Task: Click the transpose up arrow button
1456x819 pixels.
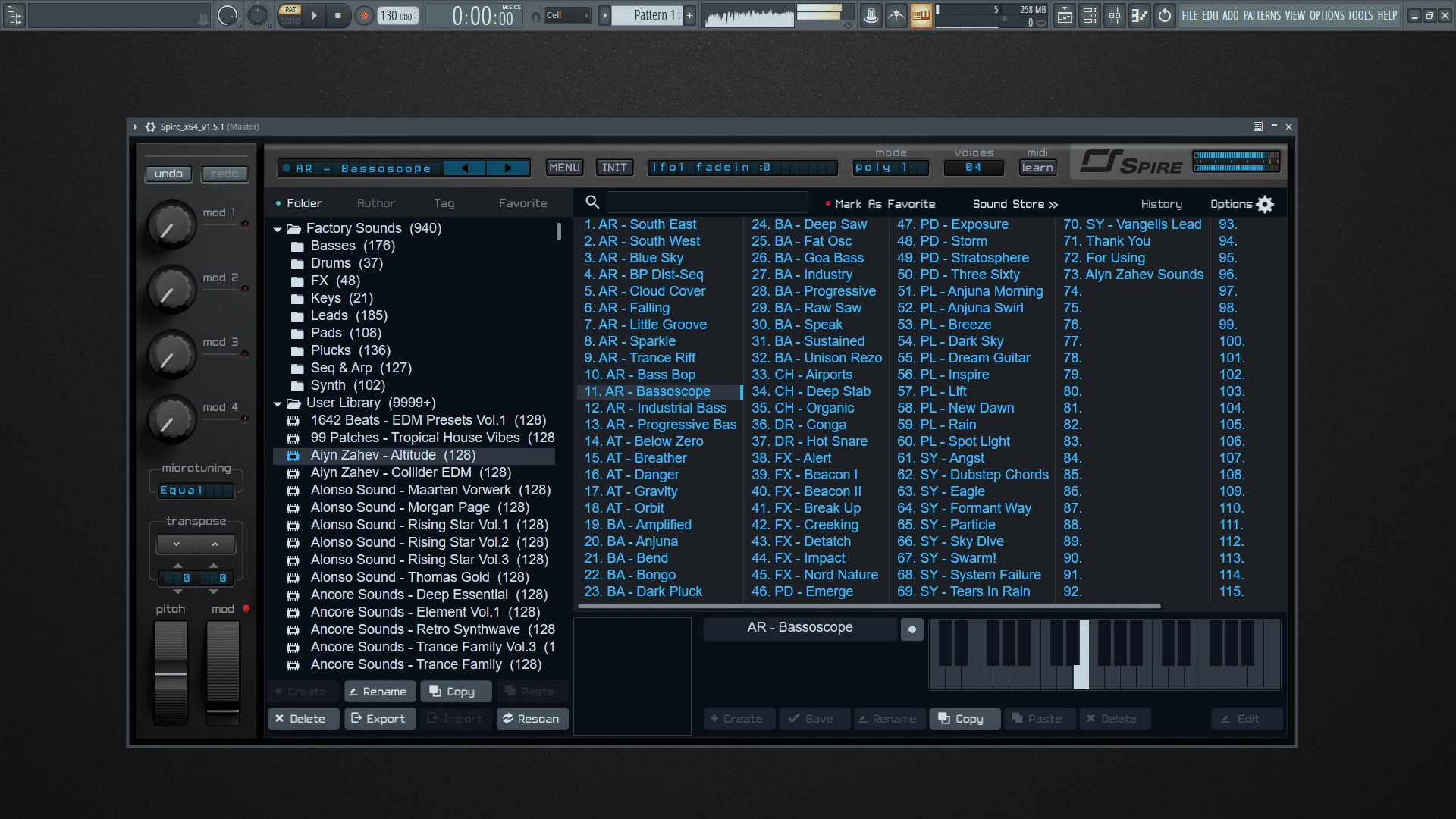Action: click(215, 544)
